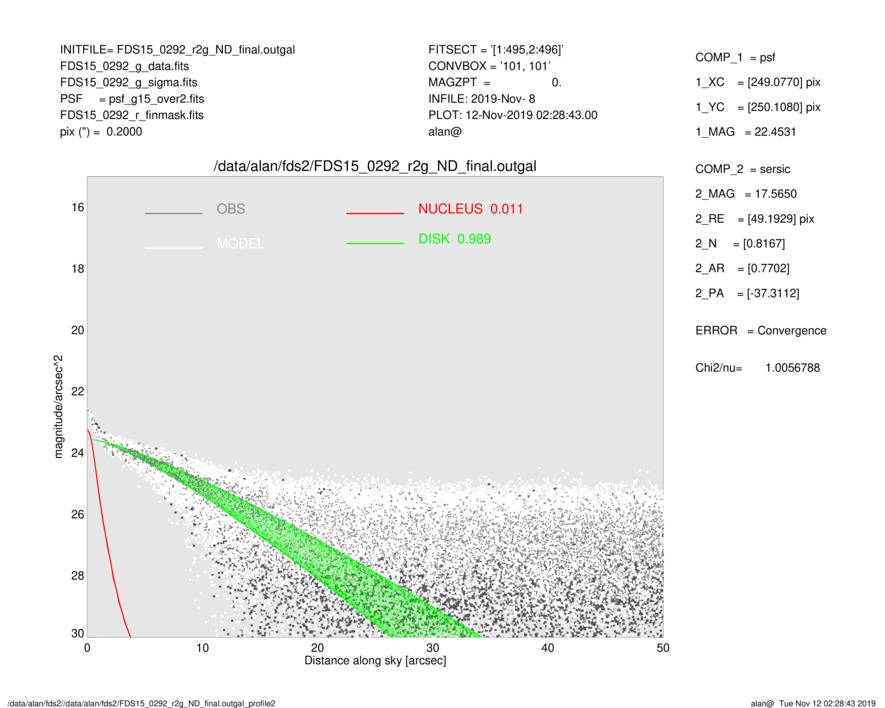Click the red NUCLEUS legend line sample
The height and width of the screenshot is (708, 885).
click(375, 213)
